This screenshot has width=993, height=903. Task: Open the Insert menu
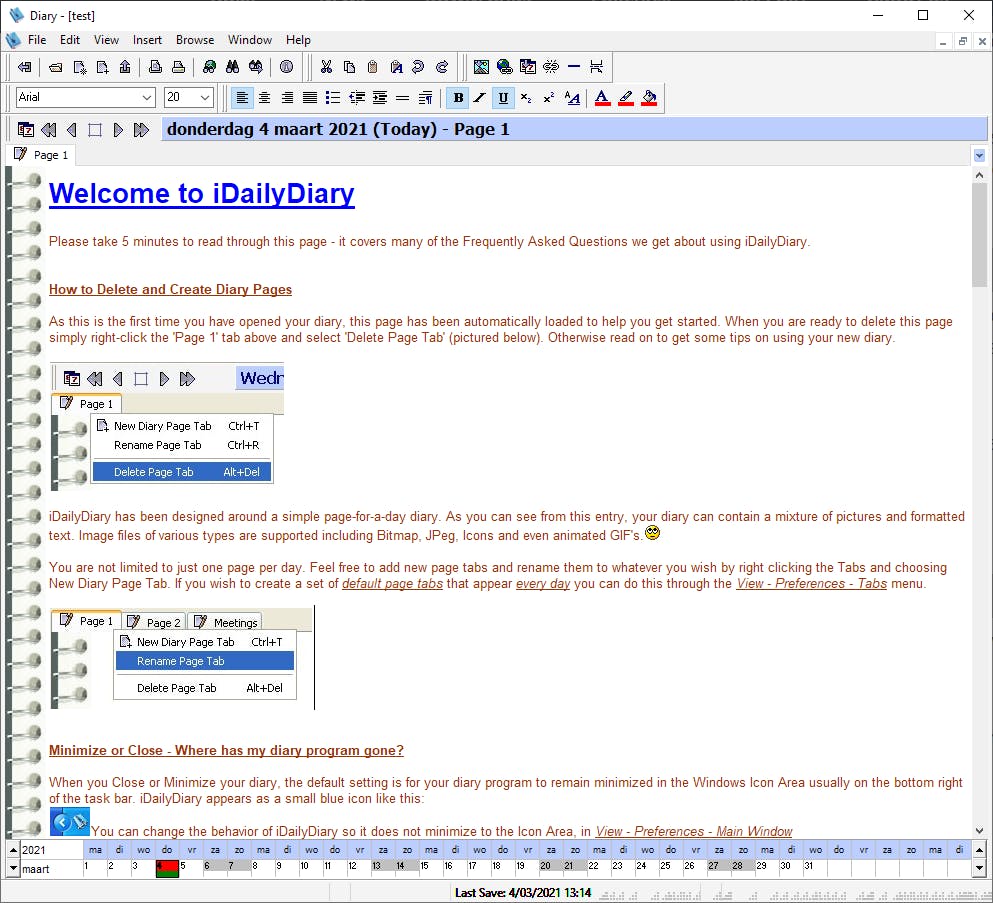(x=147, y=40)
